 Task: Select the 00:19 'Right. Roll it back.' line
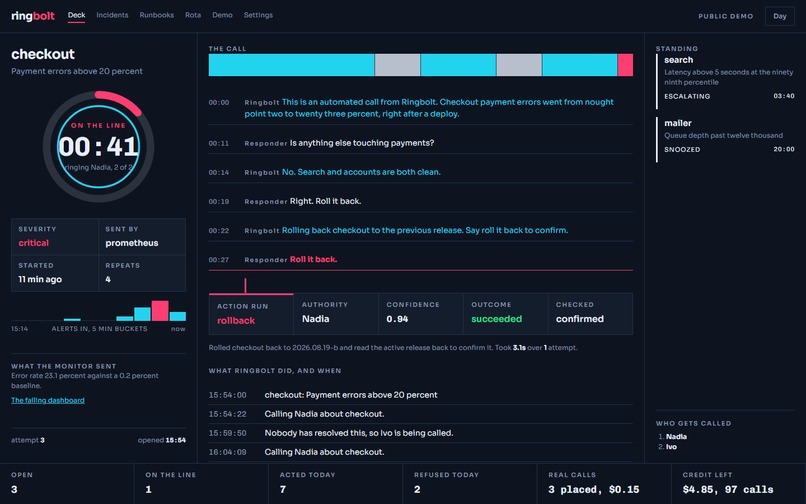(420, 201)
